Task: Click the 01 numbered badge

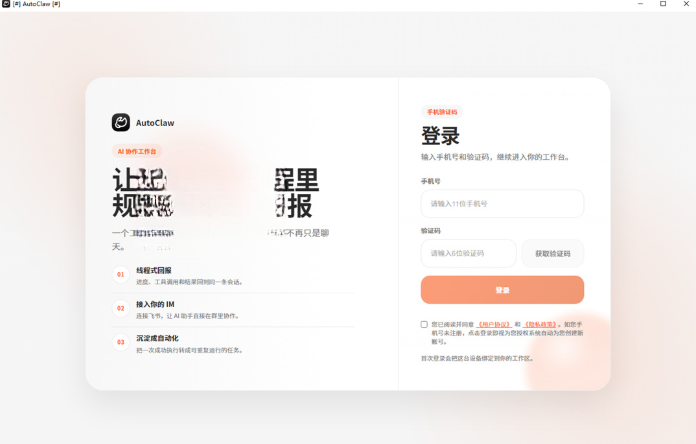Action: pyautogui.click(x=121, y=274)
